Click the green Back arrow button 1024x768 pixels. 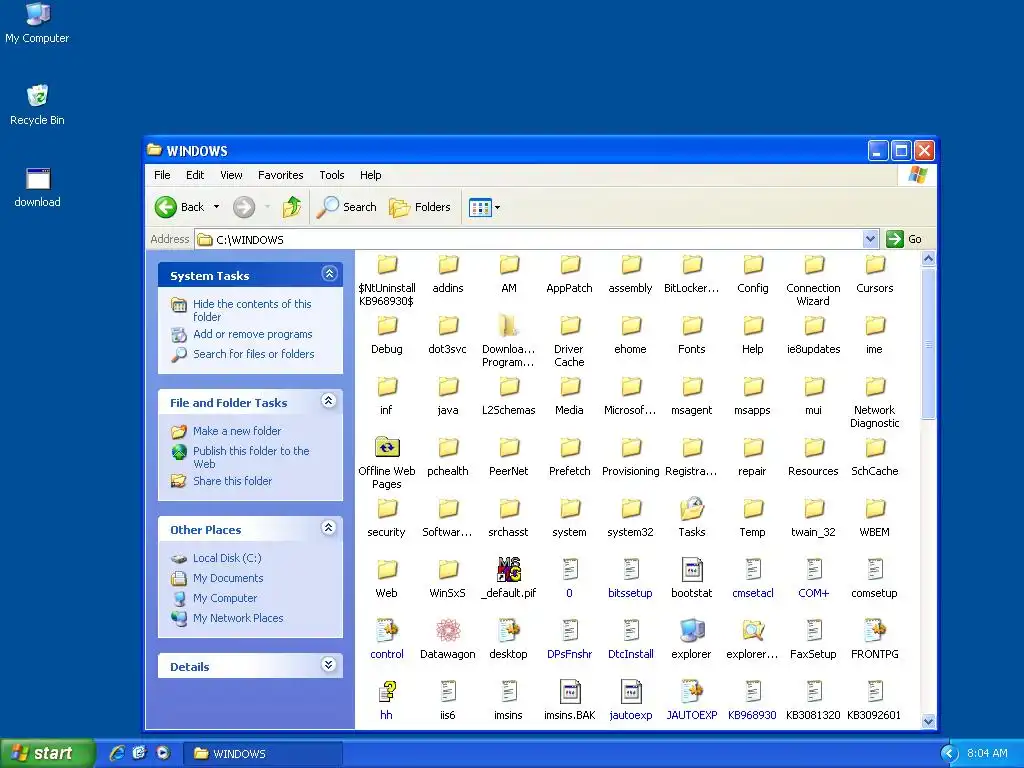tap(166, 207)
